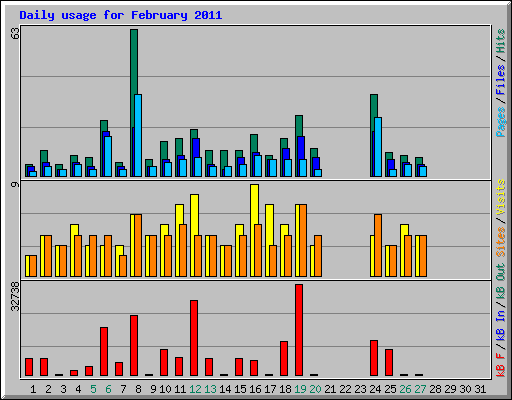Click the light blue Pages bar for day 24

point(378,147)
